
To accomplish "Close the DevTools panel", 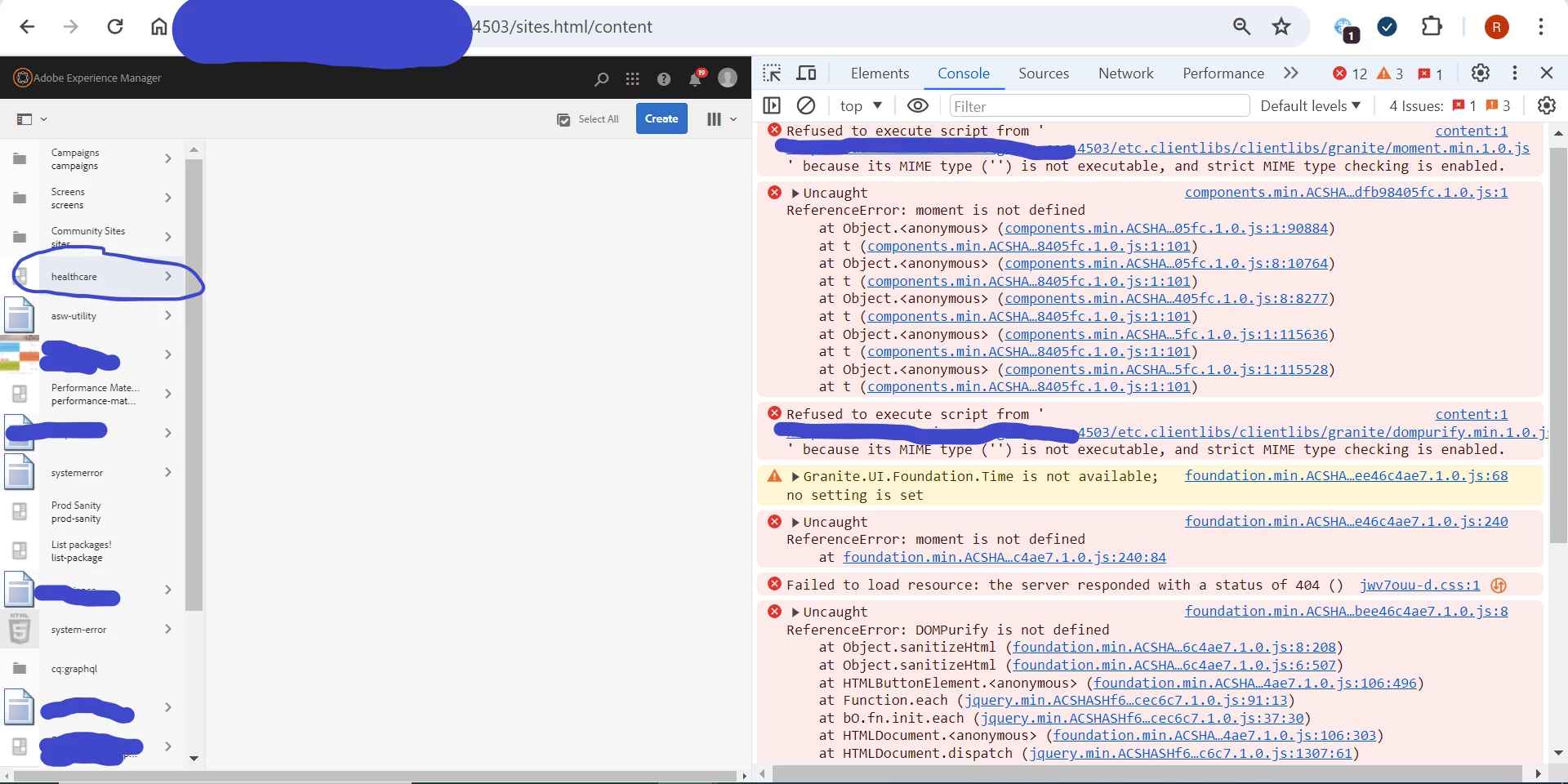I will (x=1547, y=73).
